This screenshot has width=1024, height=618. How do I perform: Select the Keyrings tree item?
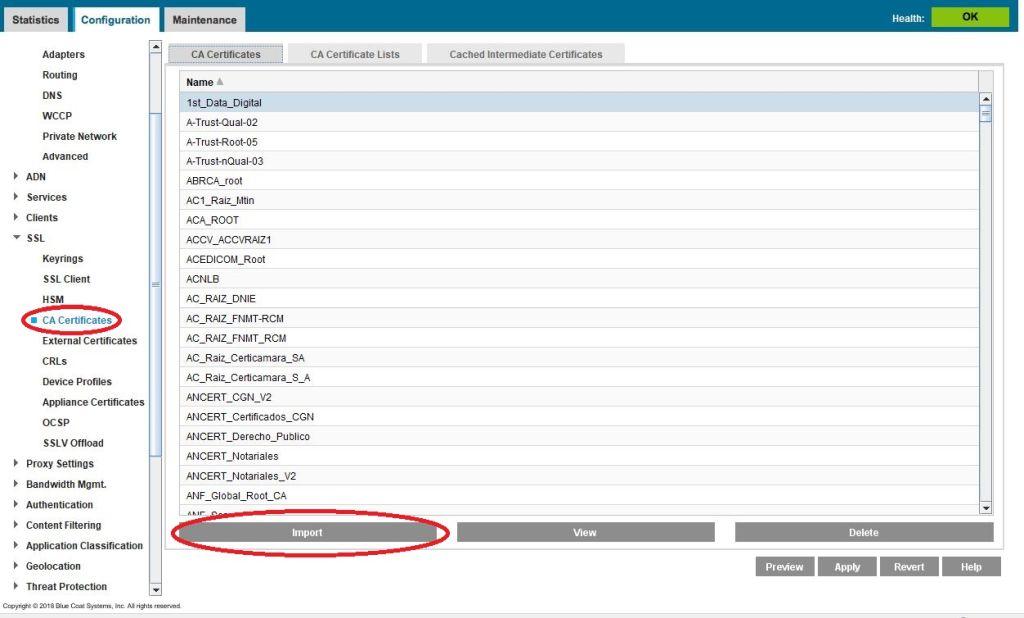pos(62,259)
